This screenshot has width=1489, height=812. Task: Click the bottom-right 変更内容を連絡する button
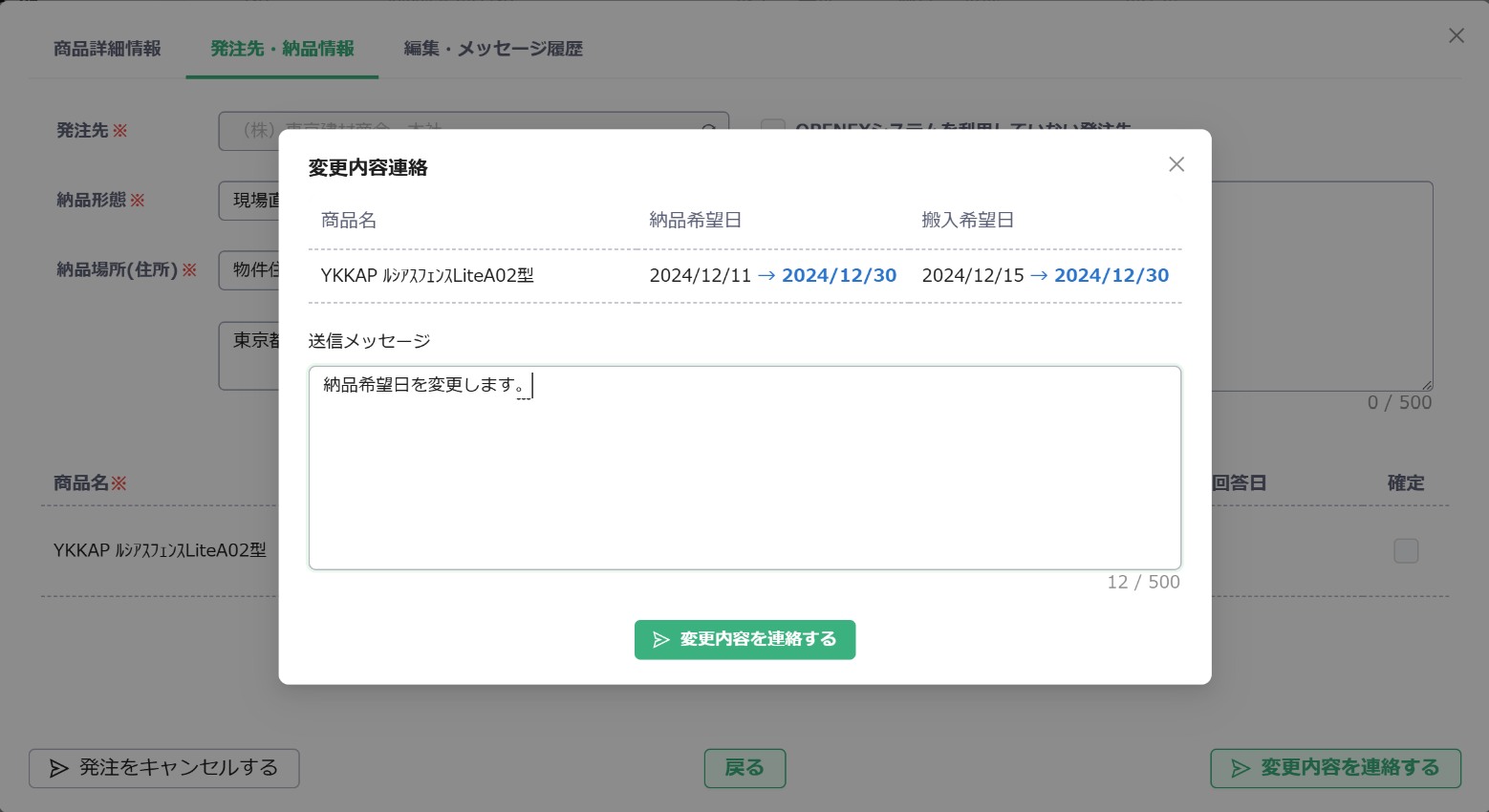1335,768
